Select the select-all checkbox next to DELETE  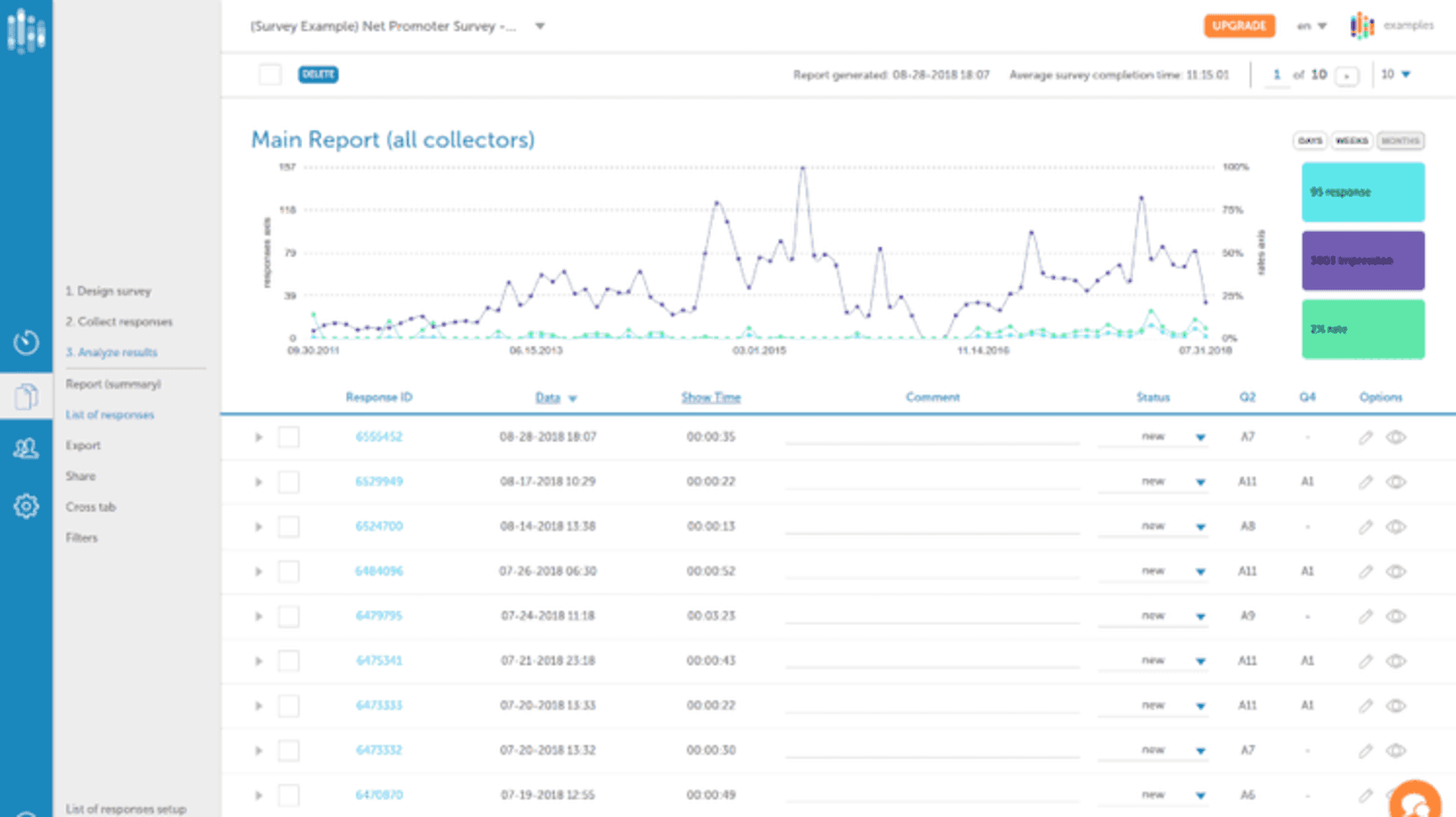click(270, 74)
